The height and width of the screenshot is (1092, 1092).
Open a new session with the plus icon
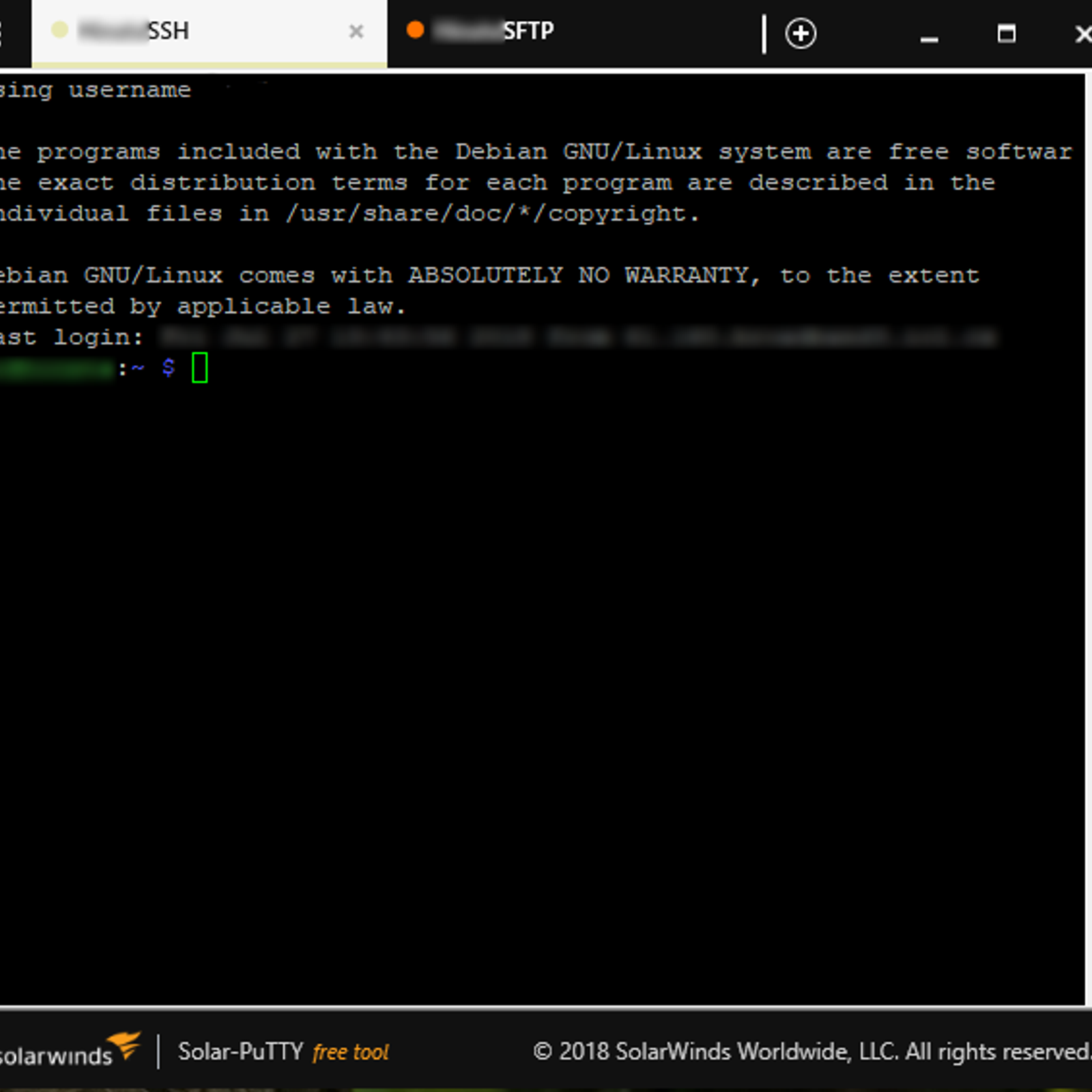801,33
